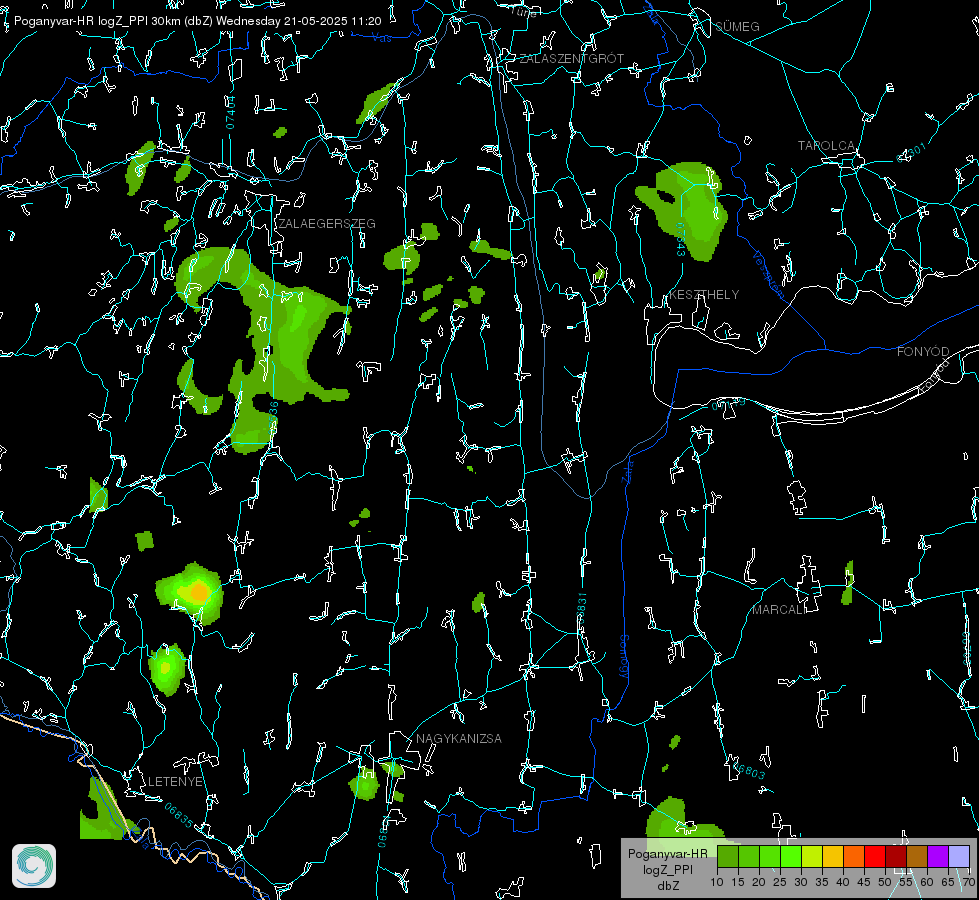Click the legend's logZ_PPI label
Screen dimensions: 979x900
pos(667,870)
